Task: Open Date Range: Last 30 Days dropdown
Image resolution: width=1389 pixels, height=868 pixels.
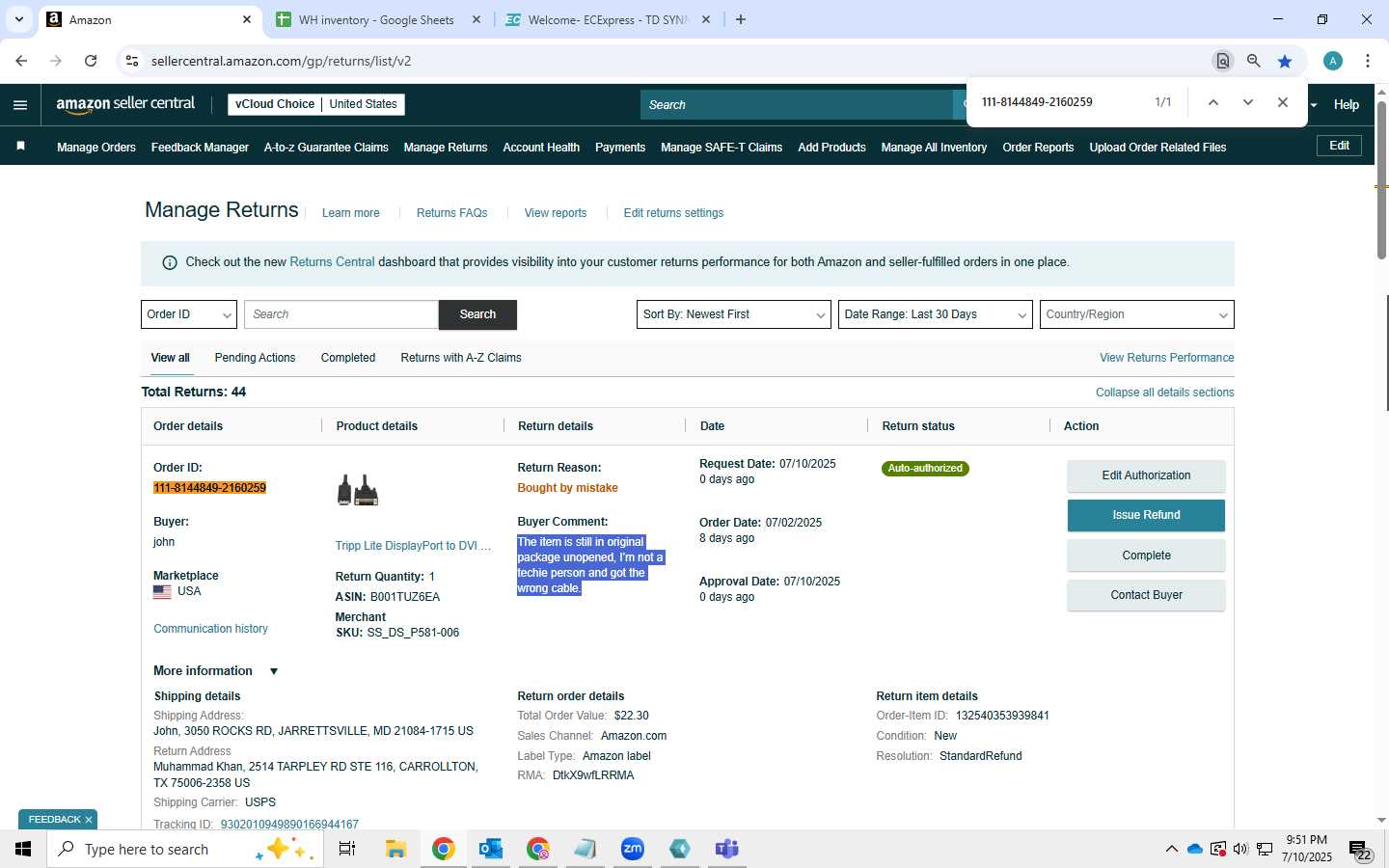Action: tap(936, 314)
